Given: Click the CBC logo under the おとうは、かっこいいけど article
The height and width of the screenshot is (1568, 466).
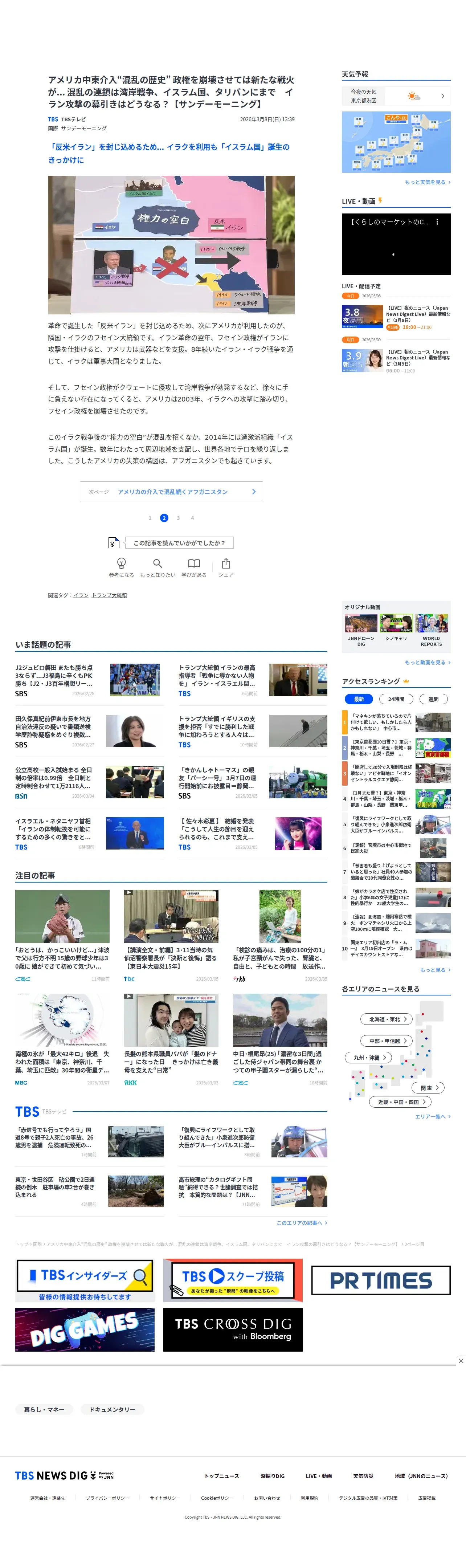Looking at the screenshot, I should click(23, 979).
